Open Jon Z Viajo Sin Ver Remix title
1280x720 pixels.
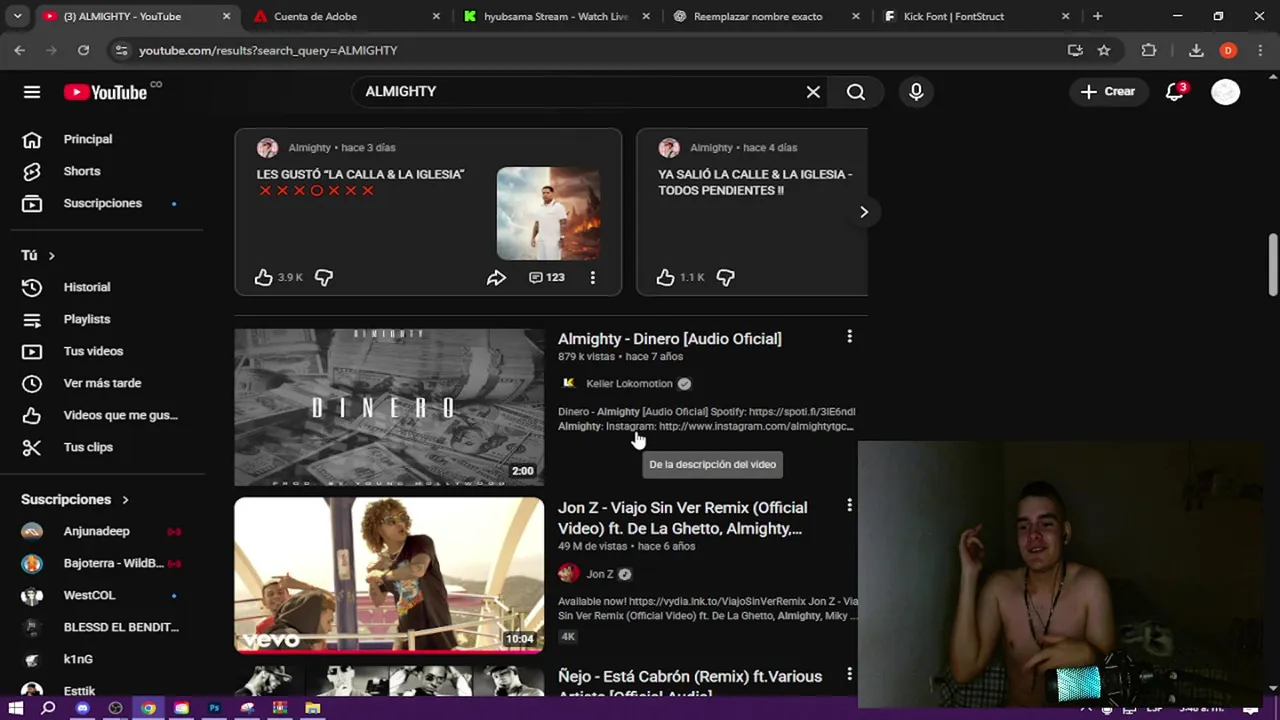point(683,518)
